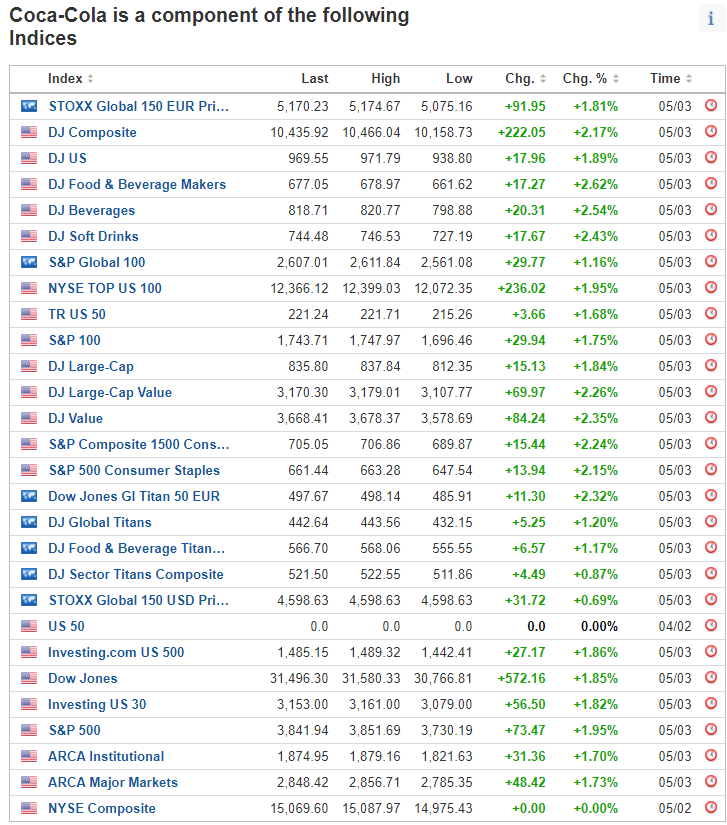Click the clock icon in NYSE Composite row

pyautogui.click(x=711, y=808)
